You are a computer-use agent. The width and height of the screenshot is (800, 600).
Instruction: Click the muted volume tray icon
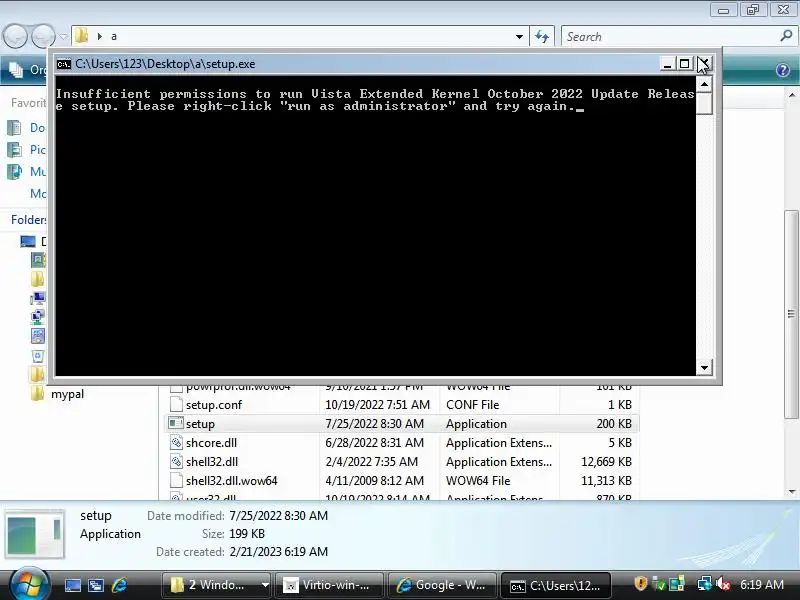pos(723,584)
